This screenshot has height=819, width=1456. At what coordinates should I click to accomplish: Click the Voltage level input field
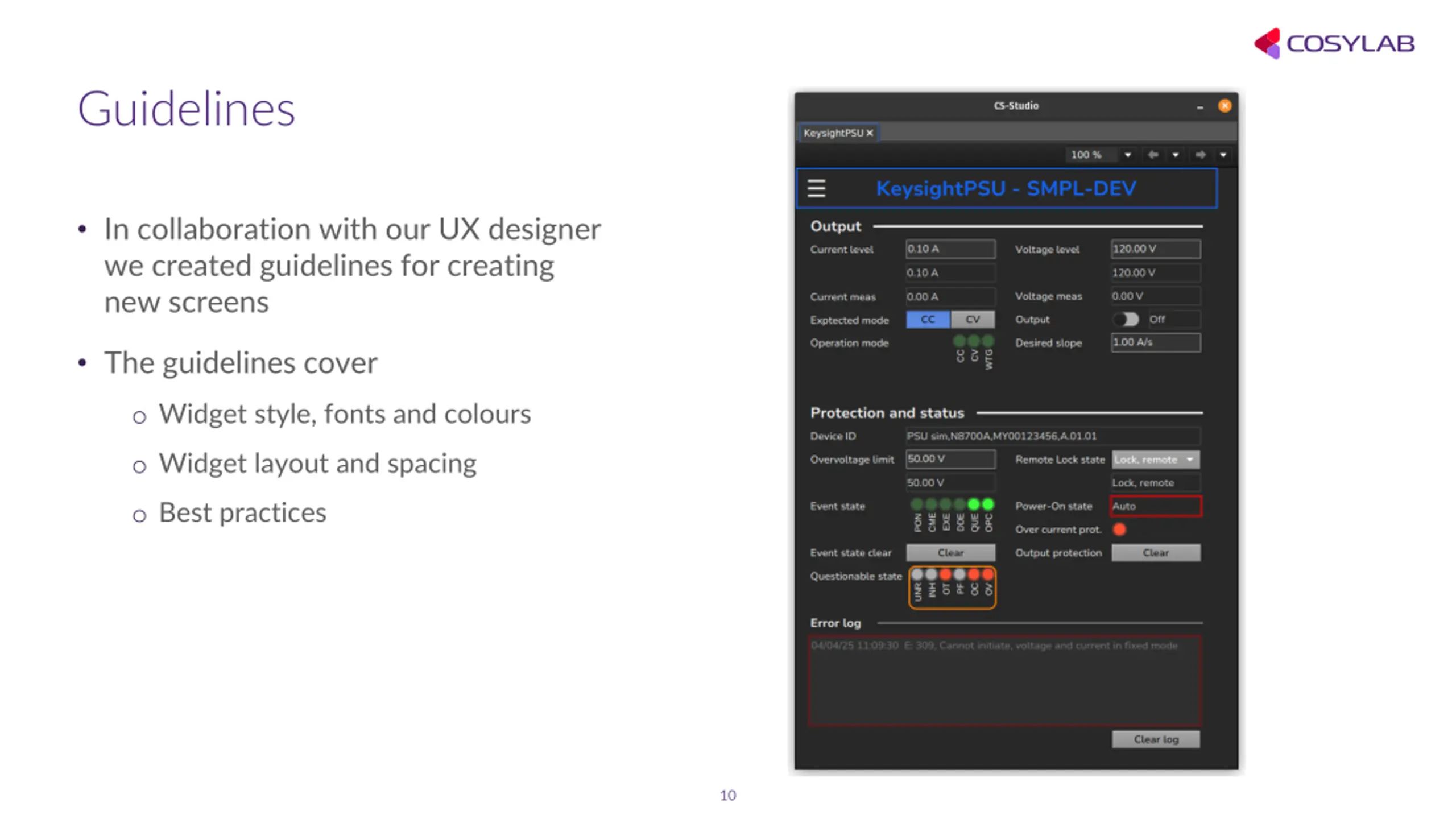tap(1156, 249)
